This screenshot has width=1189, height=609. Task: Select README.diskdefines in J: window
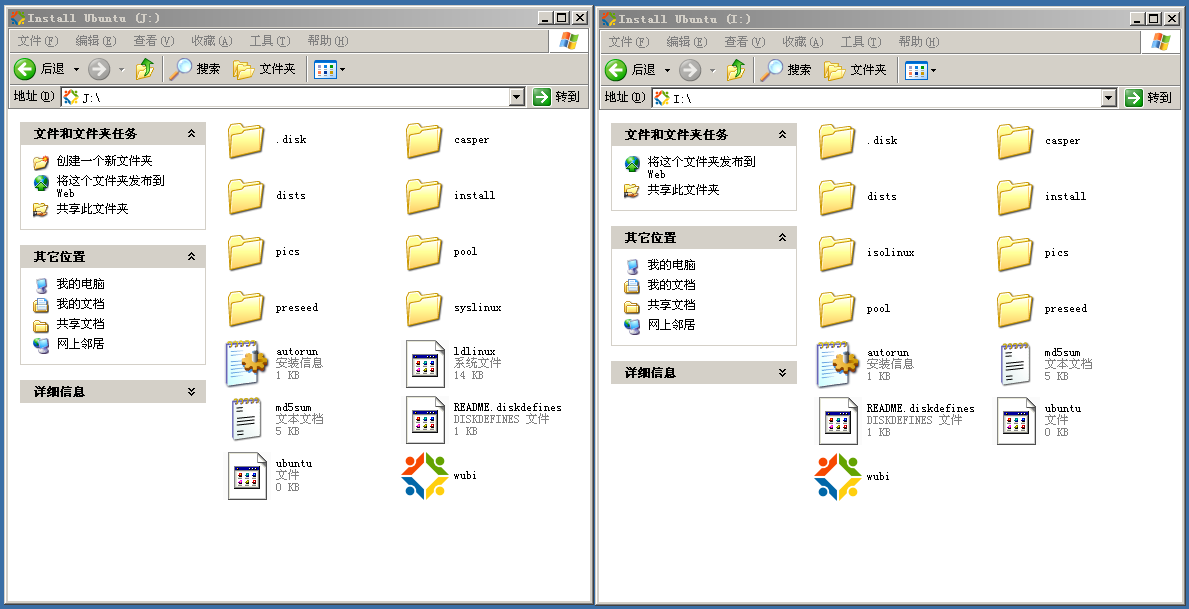484,419
